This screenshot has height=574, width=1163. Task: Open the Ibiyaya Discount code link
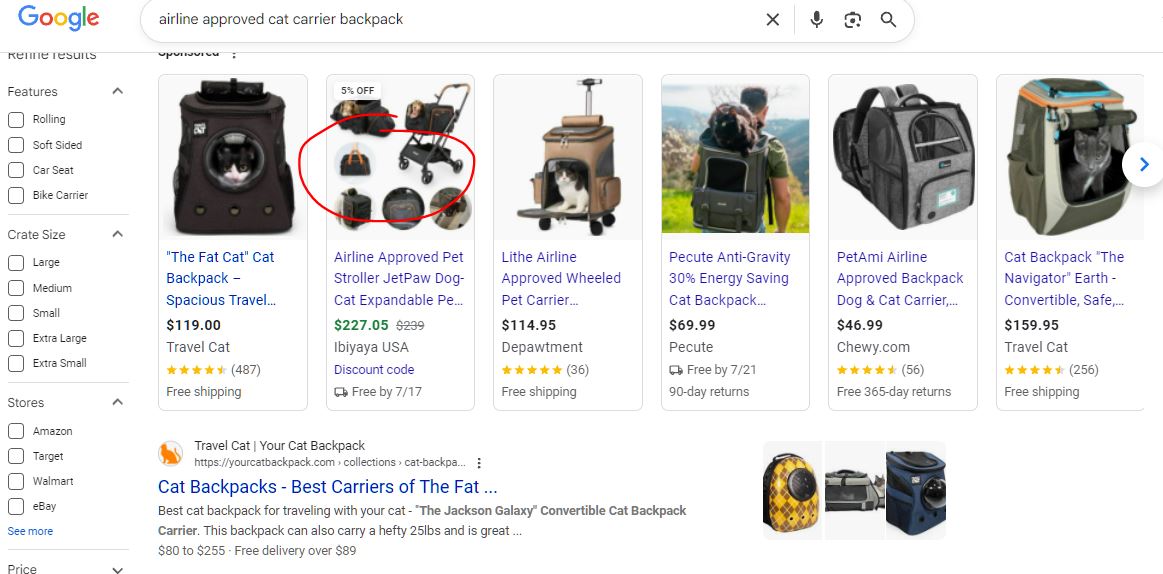374,369
